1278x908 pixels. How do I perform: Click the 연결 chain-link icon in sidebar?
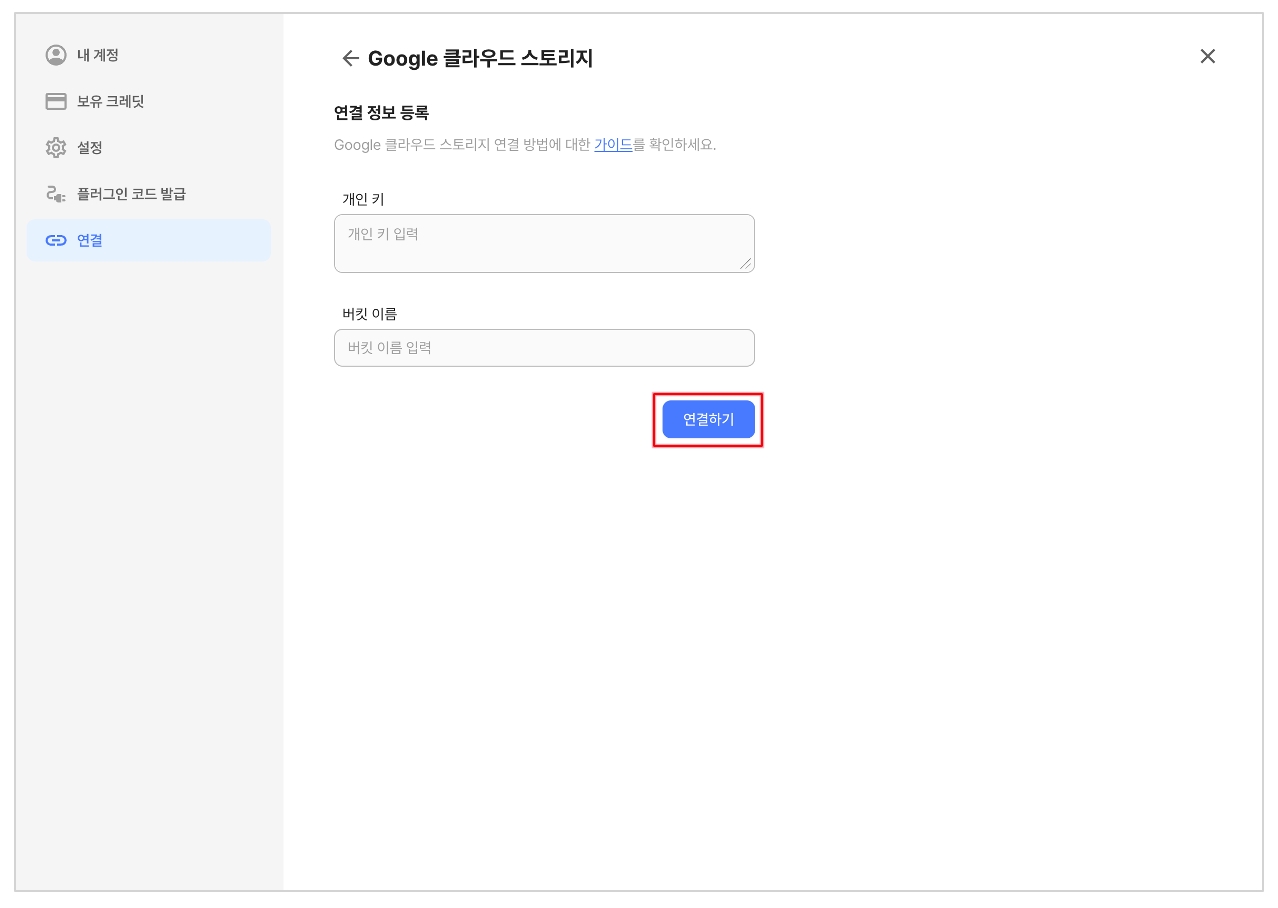tap(56, 240)
